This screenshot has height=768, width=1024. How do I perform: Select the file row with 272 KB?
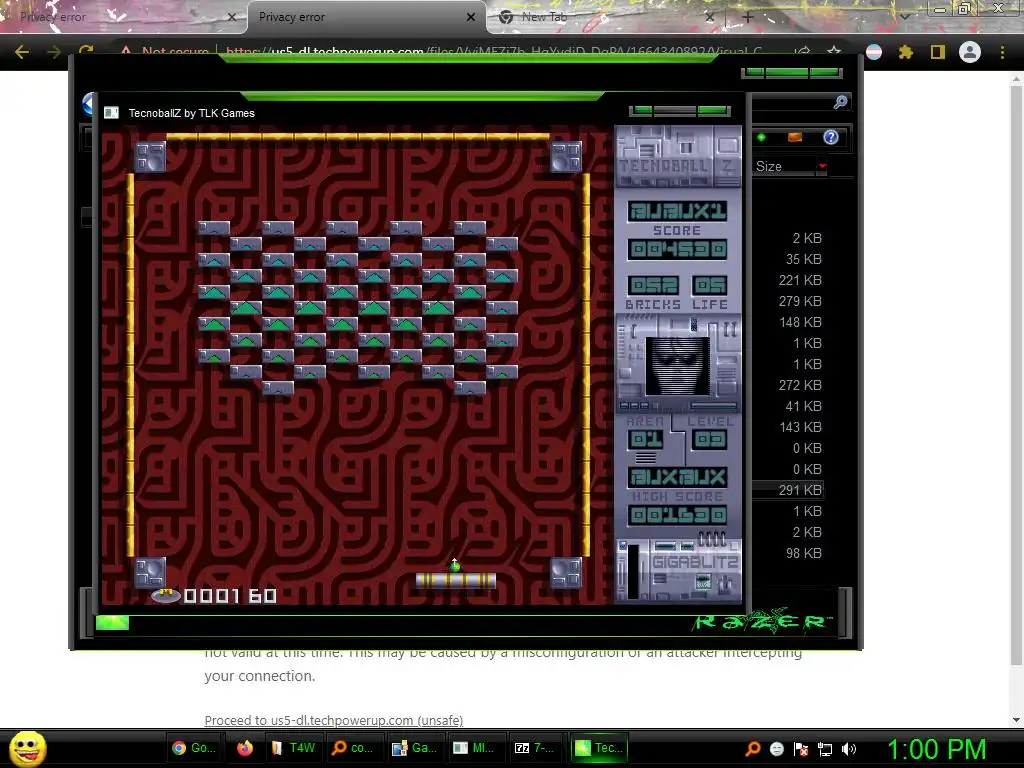(799, 385)
